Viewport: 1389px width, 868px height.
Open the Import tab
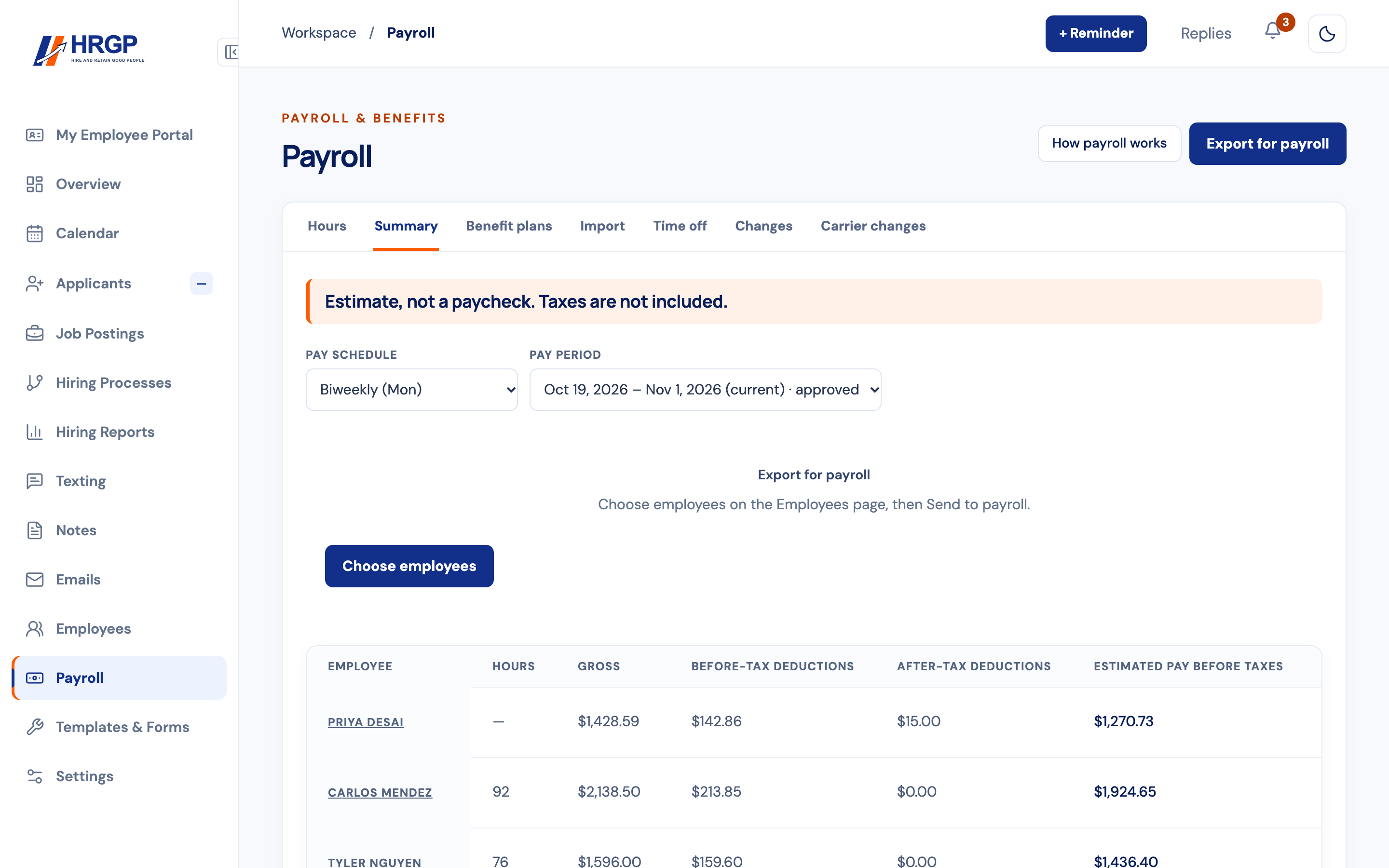[x=602, y=226]
